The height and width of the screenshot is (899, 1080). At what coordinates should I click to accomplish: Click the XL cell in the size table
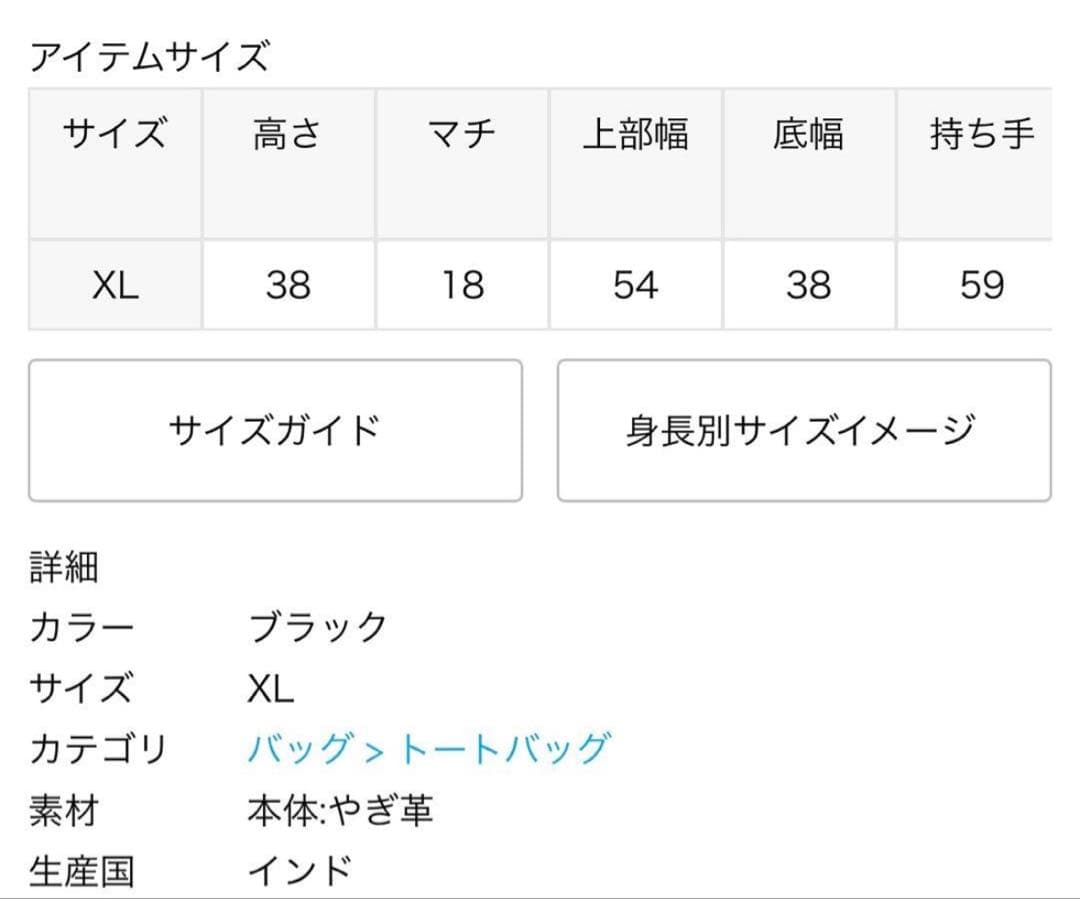coord(115,286)
